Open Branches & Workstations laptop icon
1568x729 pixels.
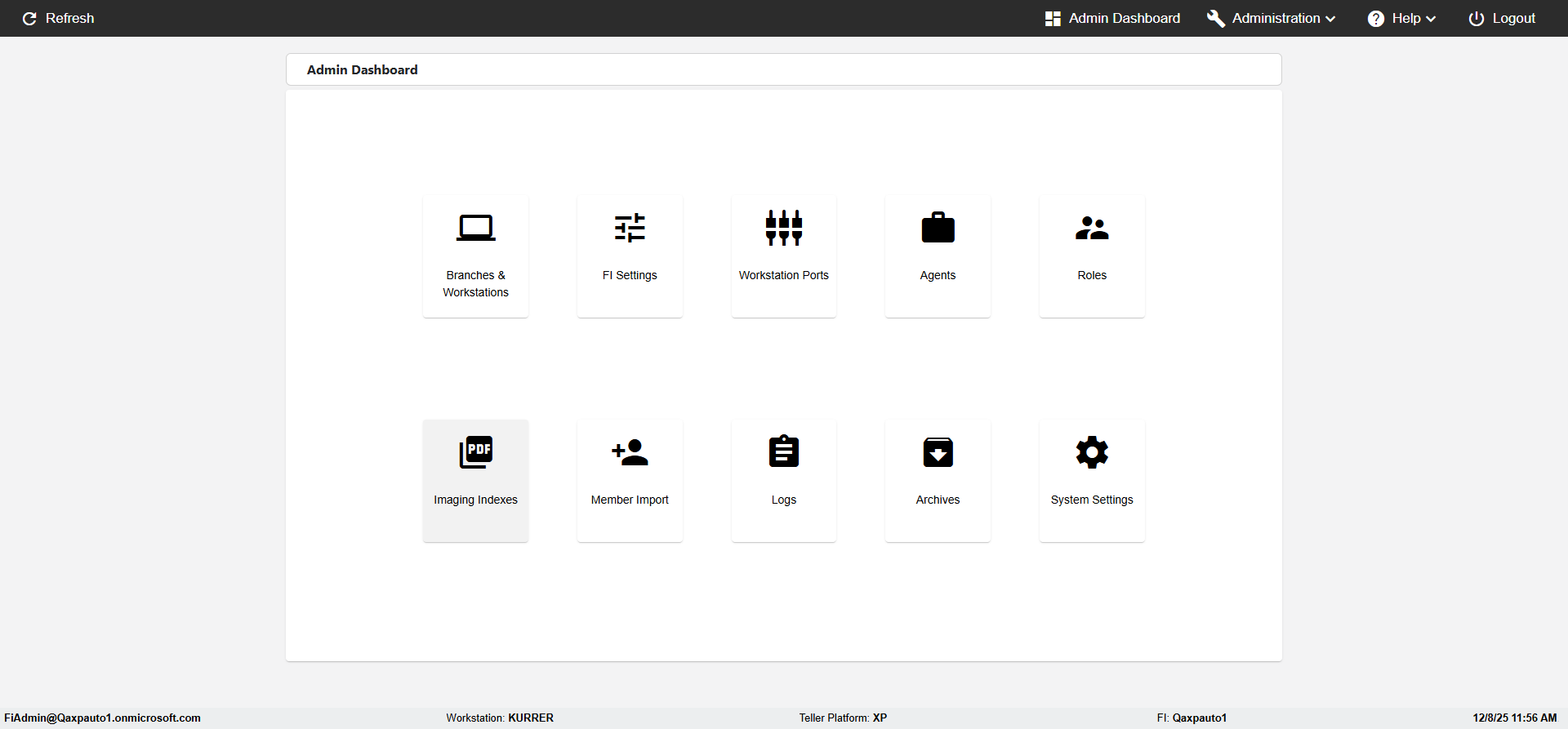tap(475, 228)
